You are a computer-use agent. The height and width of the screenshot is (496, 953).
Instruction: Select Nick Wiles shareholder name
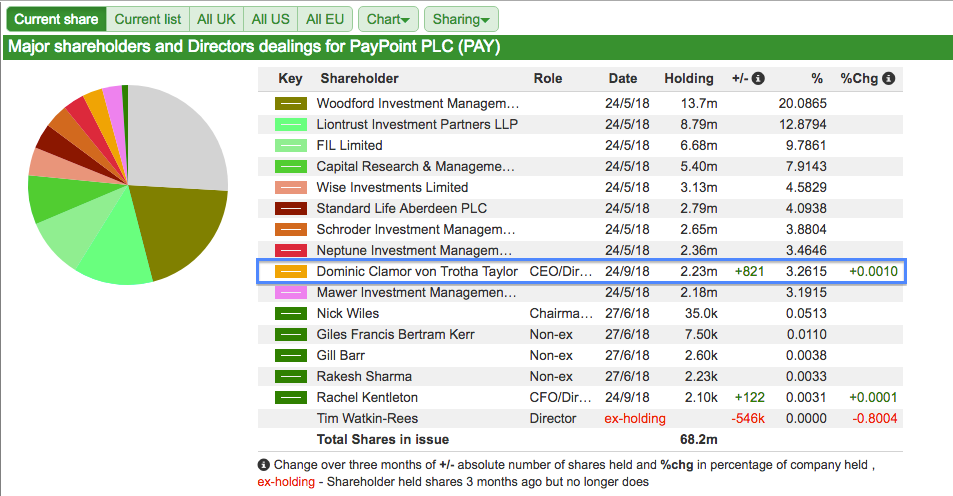click(x=348, y=314)
